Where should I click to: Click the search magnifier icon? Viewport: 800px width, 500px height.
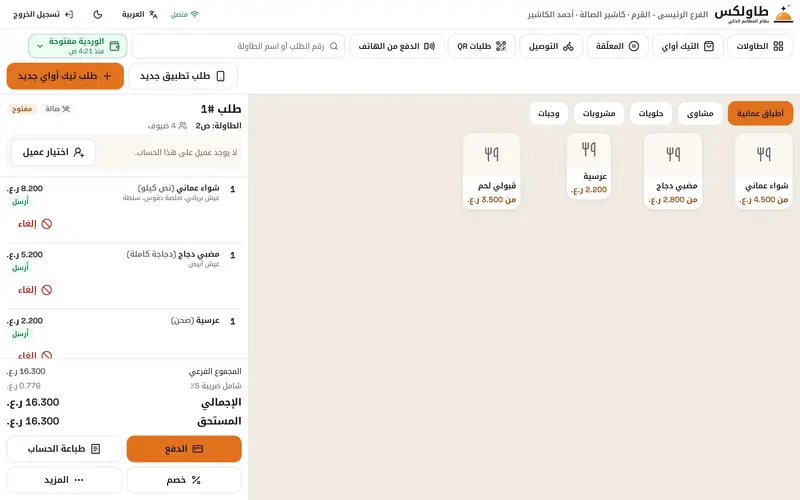point(334,46)
